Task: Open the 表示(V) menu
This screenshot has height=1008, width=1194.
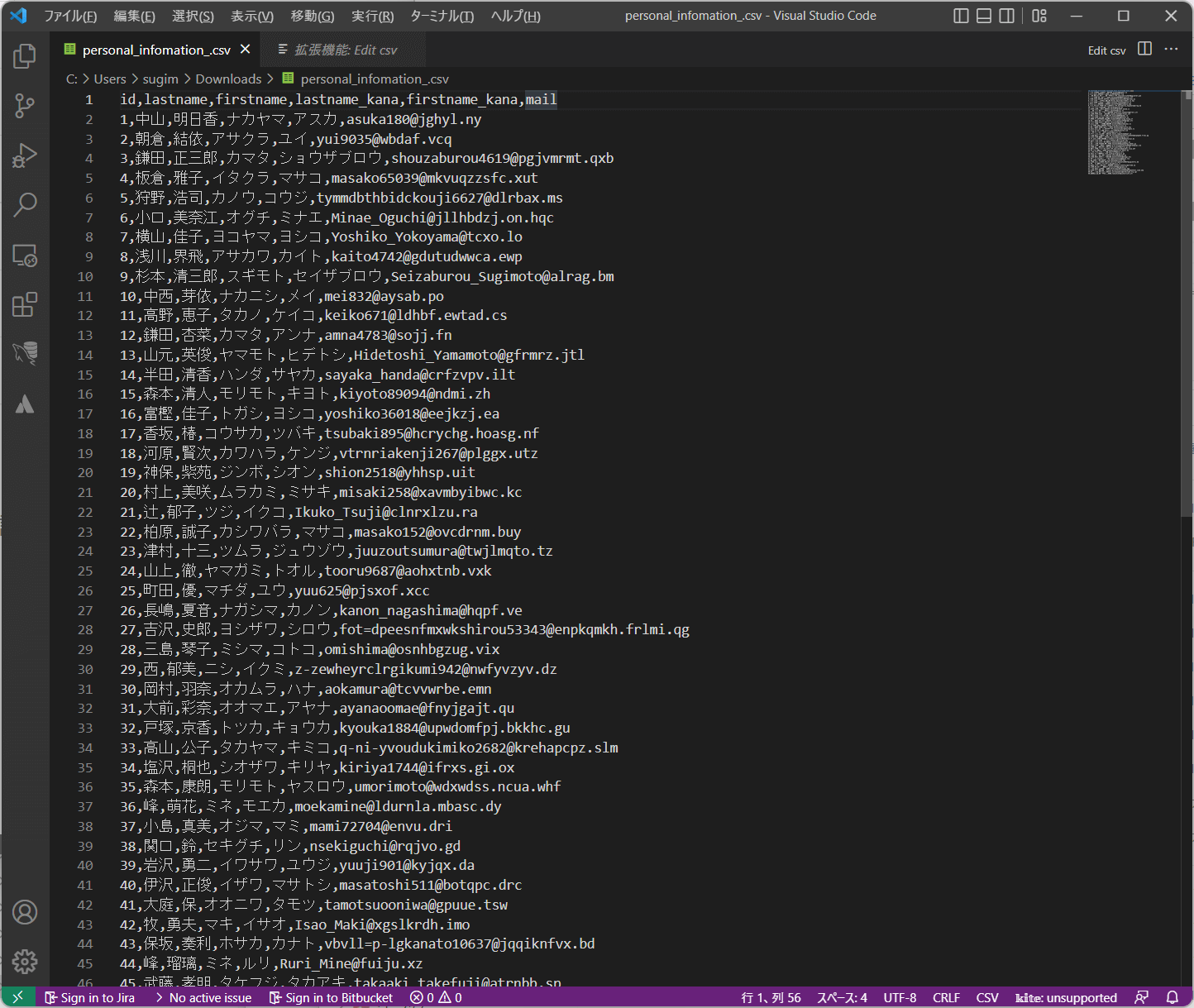Action: coord(252,16)
